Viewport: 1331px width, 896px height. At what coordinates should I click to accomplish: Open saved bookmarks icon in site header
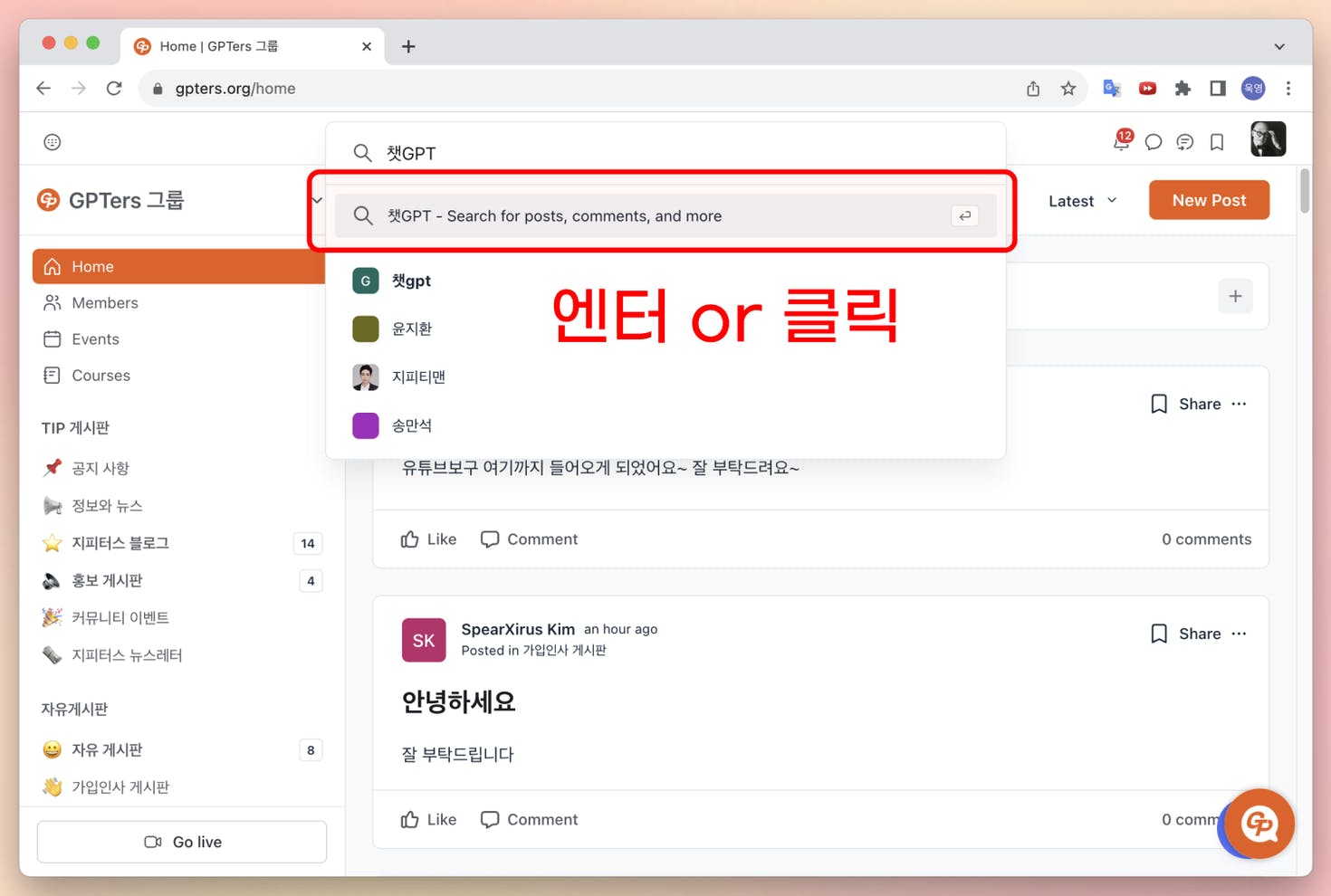(x=1217, y=142)
